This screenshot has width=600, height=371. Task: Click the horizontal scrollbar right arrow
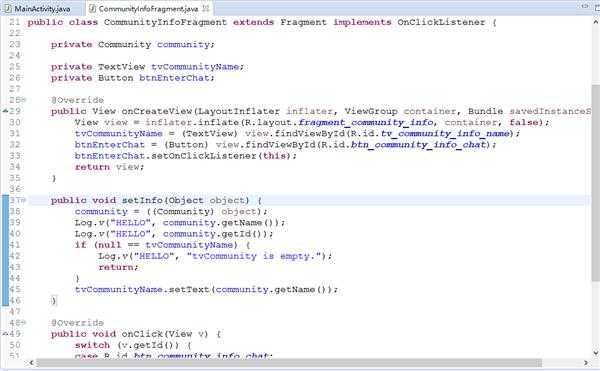pyautogui.click(x=586, y=363)
